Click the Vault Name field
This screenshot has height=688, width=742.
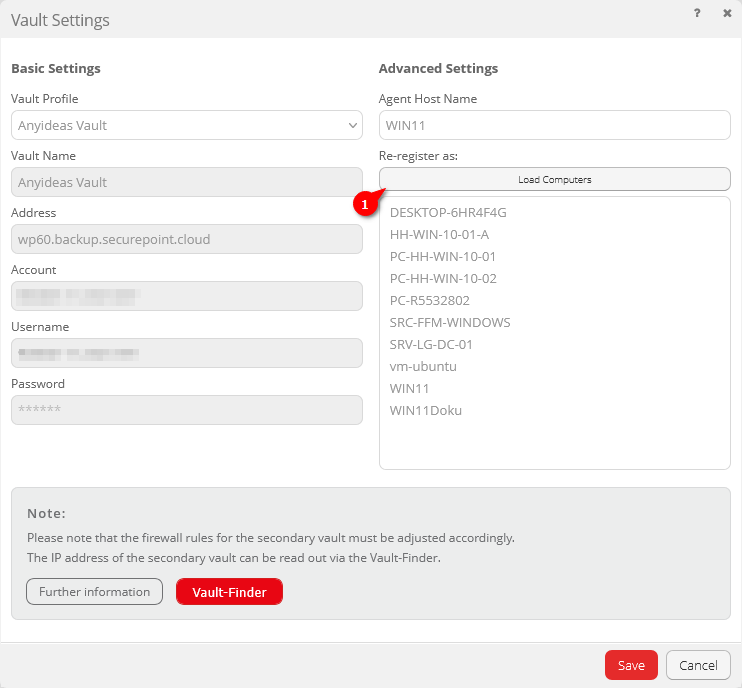coord(186,182)
